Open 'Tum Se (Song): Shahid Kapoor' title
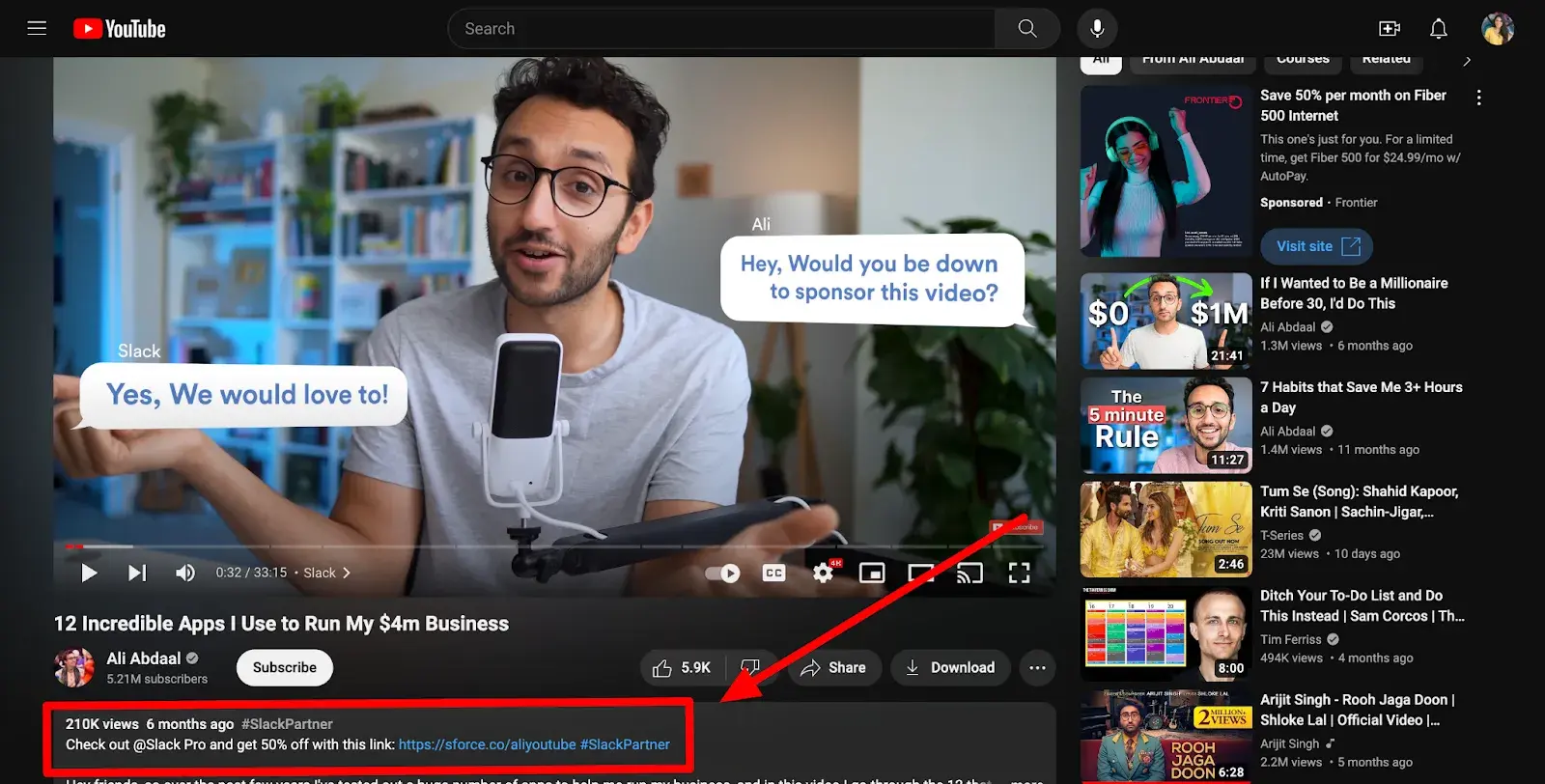The image size is (1545, 784). [1359, 501]
